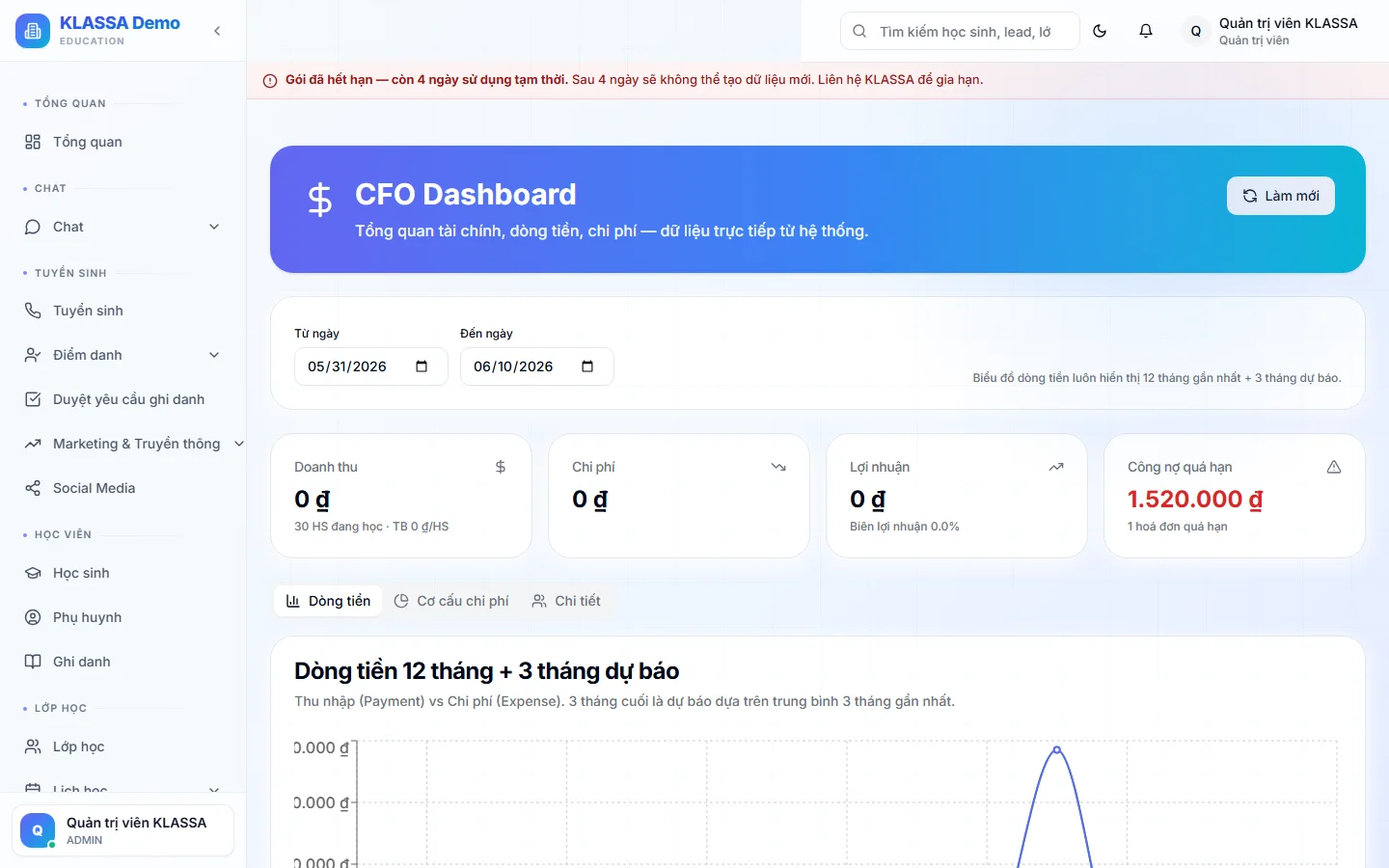Open Lớp học menu item

click(x=123, y=746)
